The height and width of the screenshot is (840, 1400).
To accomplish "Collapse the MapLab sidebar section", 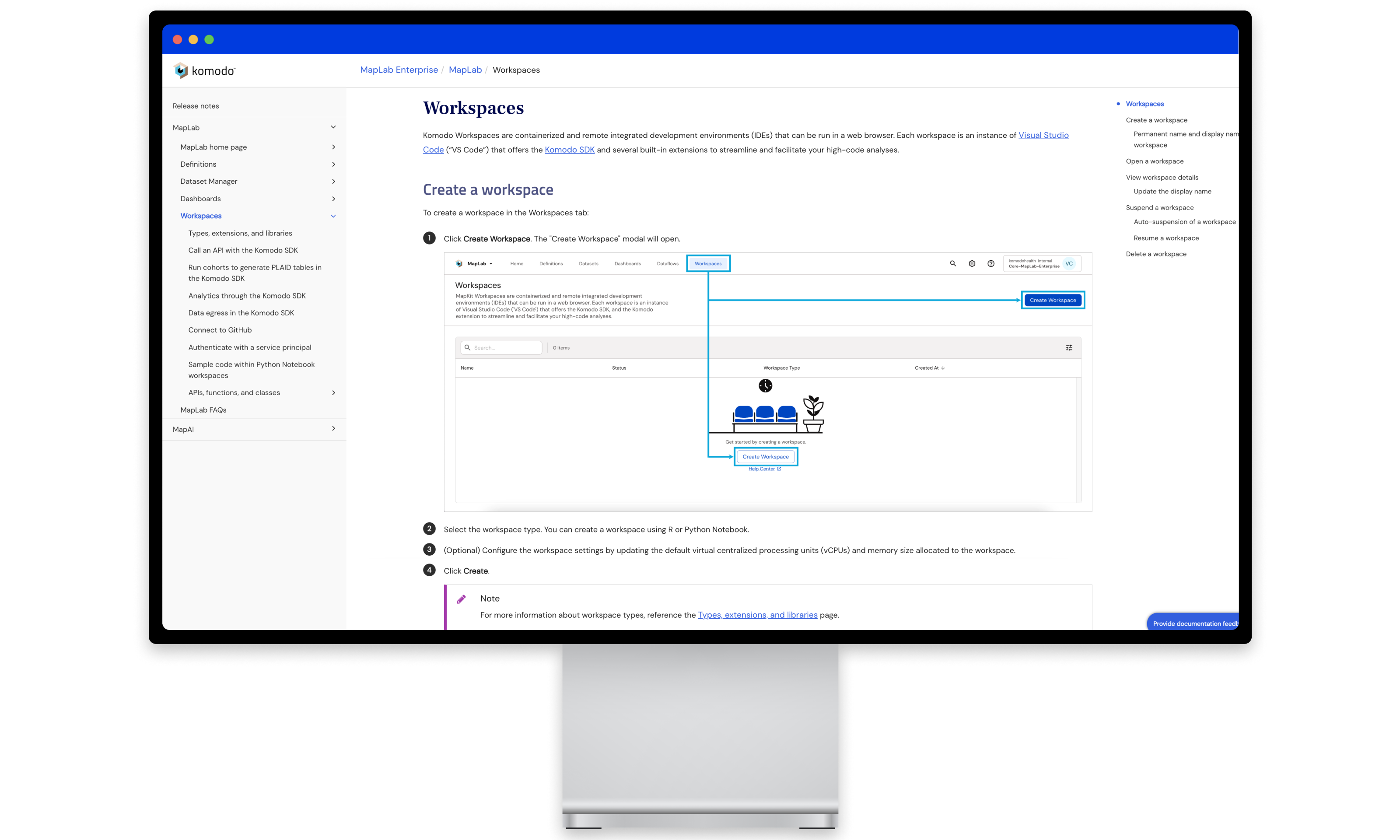I will 333,127.
